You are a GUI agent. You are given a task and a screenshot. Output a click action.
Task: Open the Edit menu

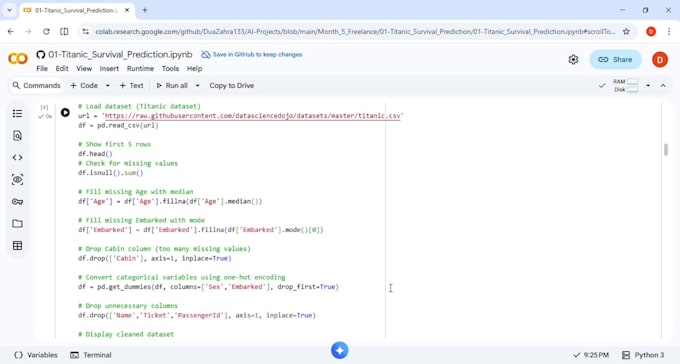pyautogui.click(x=62, y=69)
